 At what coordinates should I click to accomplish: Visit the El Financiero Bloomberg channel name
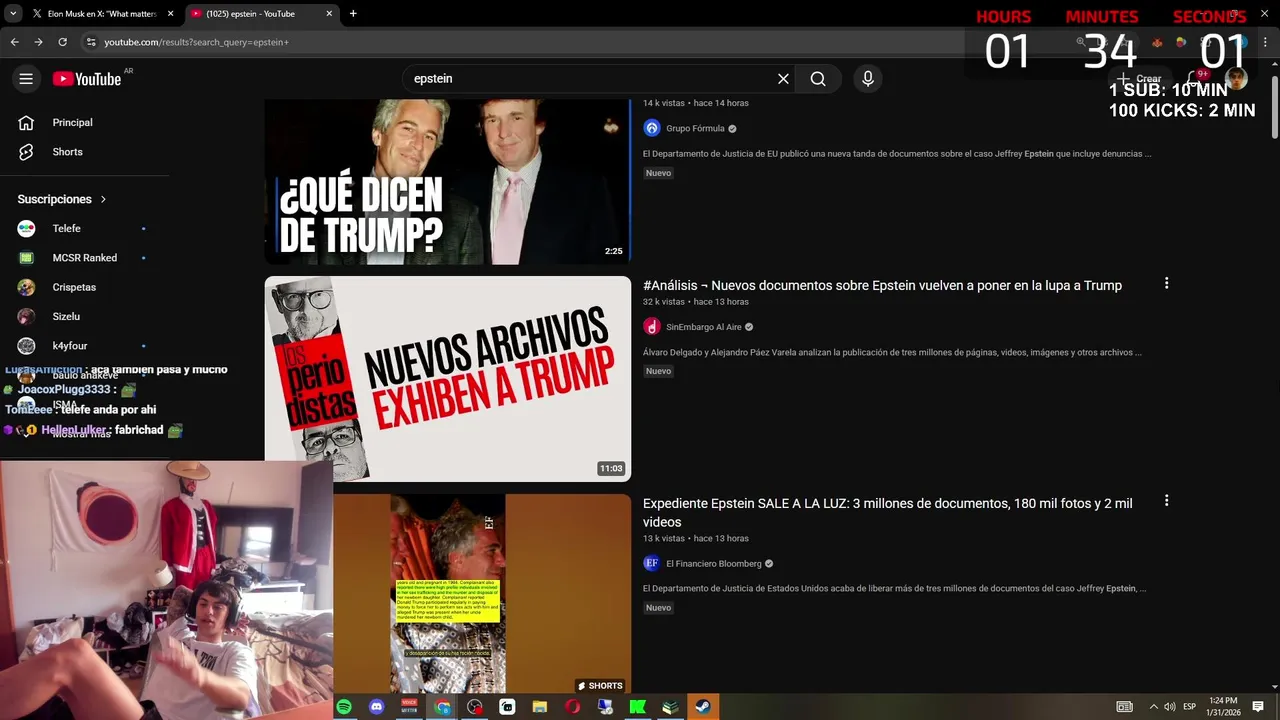coord(714,564)
